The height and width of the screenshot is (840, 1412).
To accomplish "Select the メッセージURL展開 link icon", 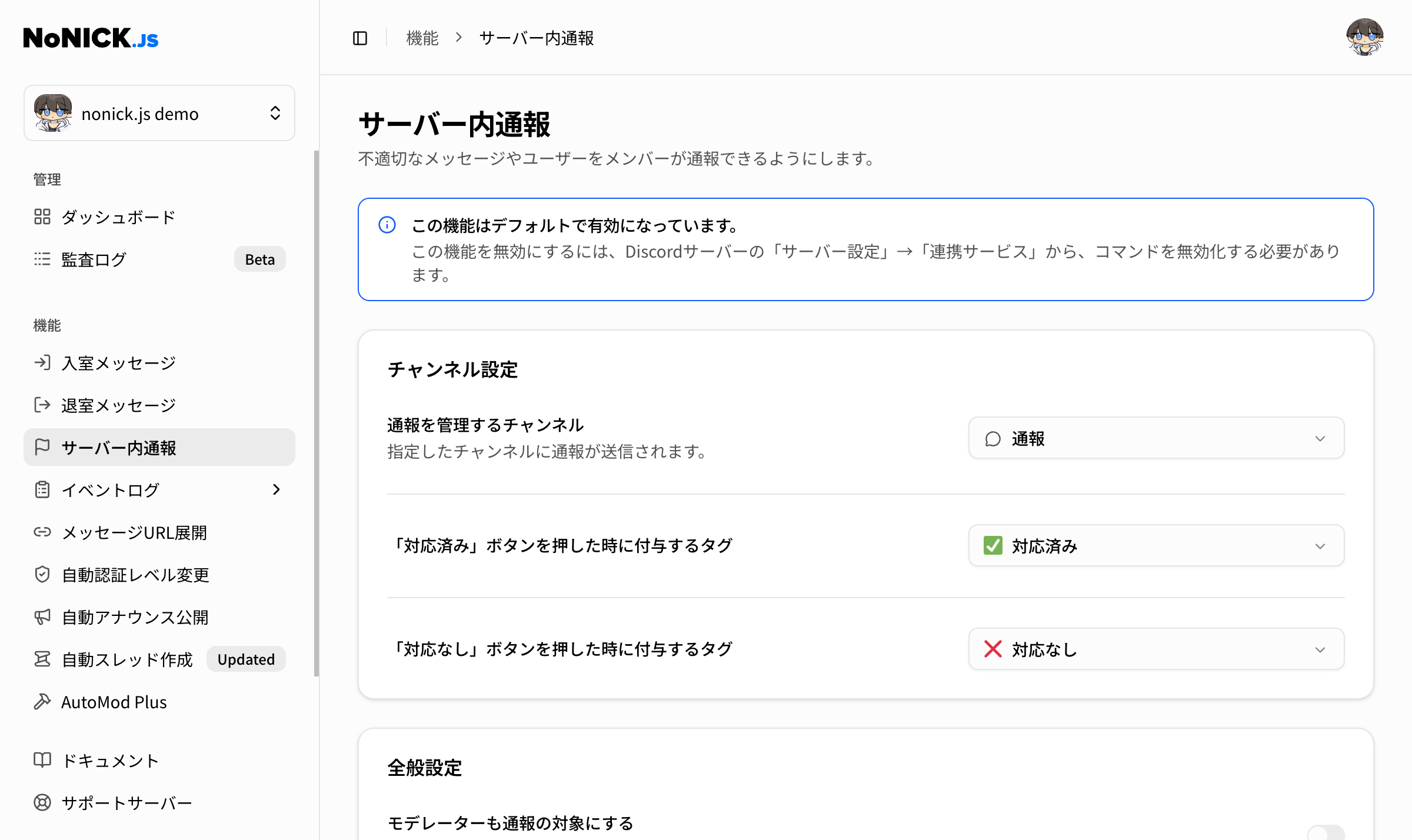I will pyautogui.click(x=42, y=532).
